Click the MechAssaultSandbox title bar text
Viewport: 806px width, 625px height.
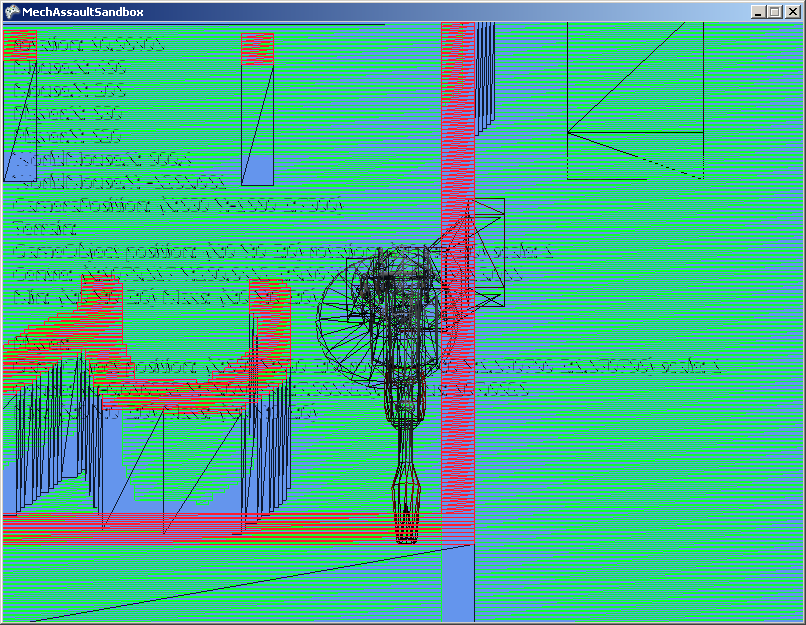point(80,11)
